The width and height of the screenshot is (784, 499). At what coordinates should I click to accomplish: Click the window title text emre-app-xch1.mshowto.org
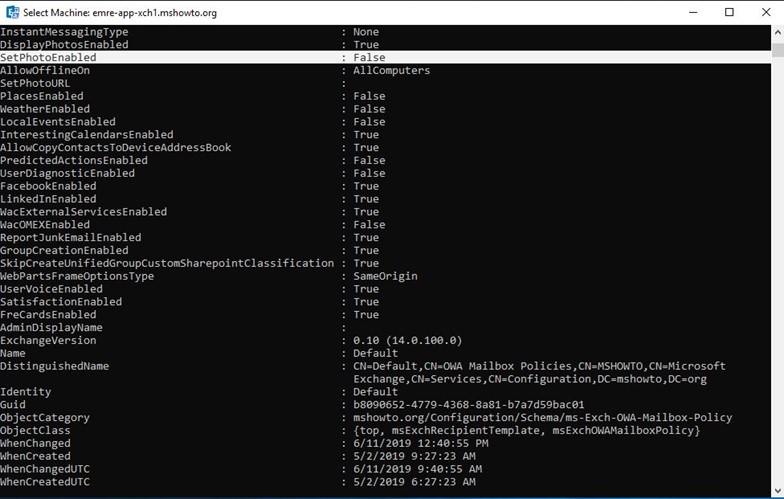(154, 12)
